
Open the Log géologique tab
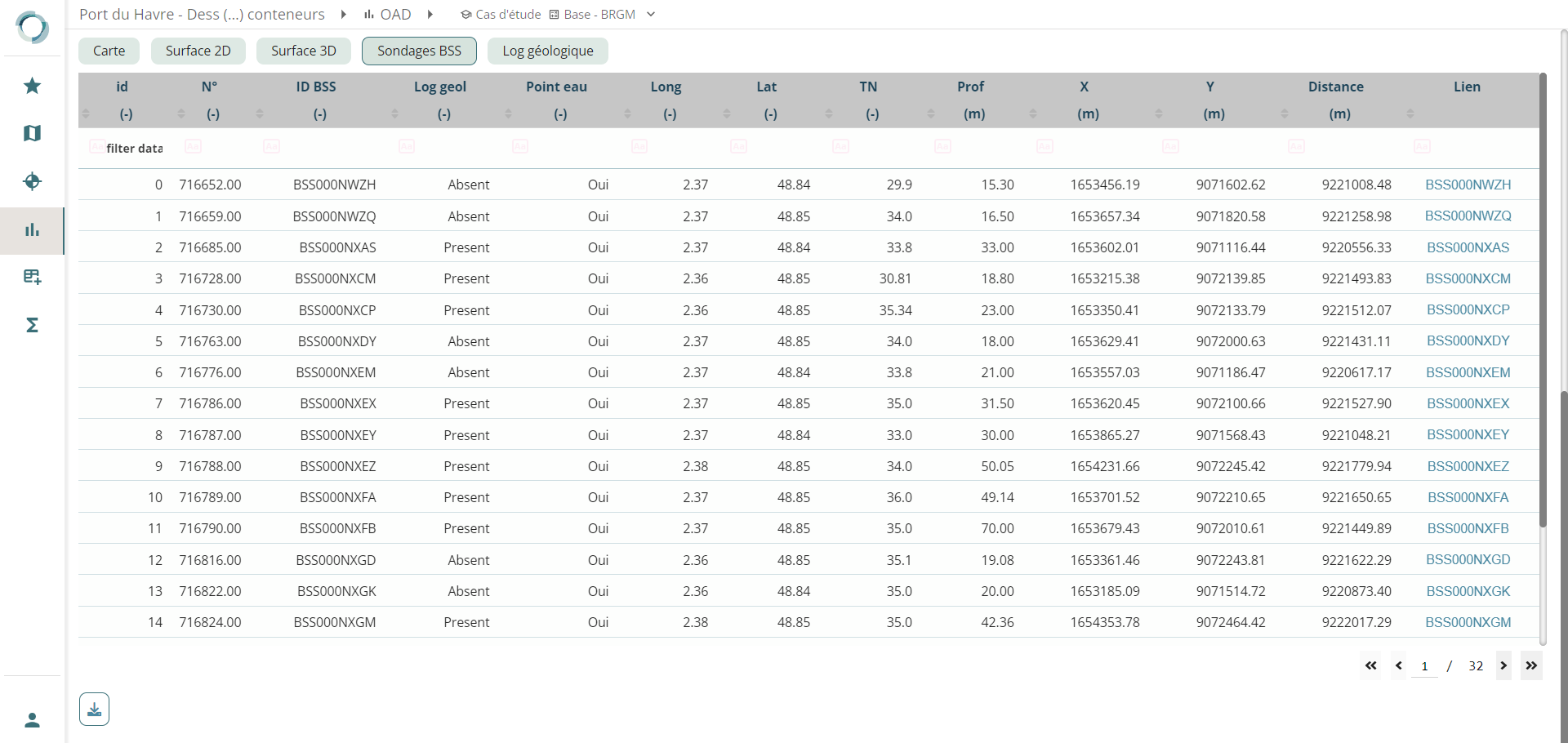click(x=547, y=51)
